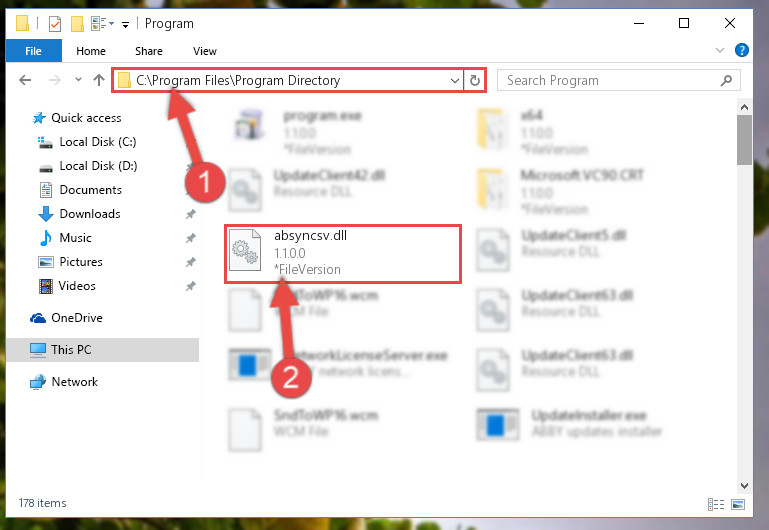Select the program.exe file
769x530 pixels.
pos(299,131)
